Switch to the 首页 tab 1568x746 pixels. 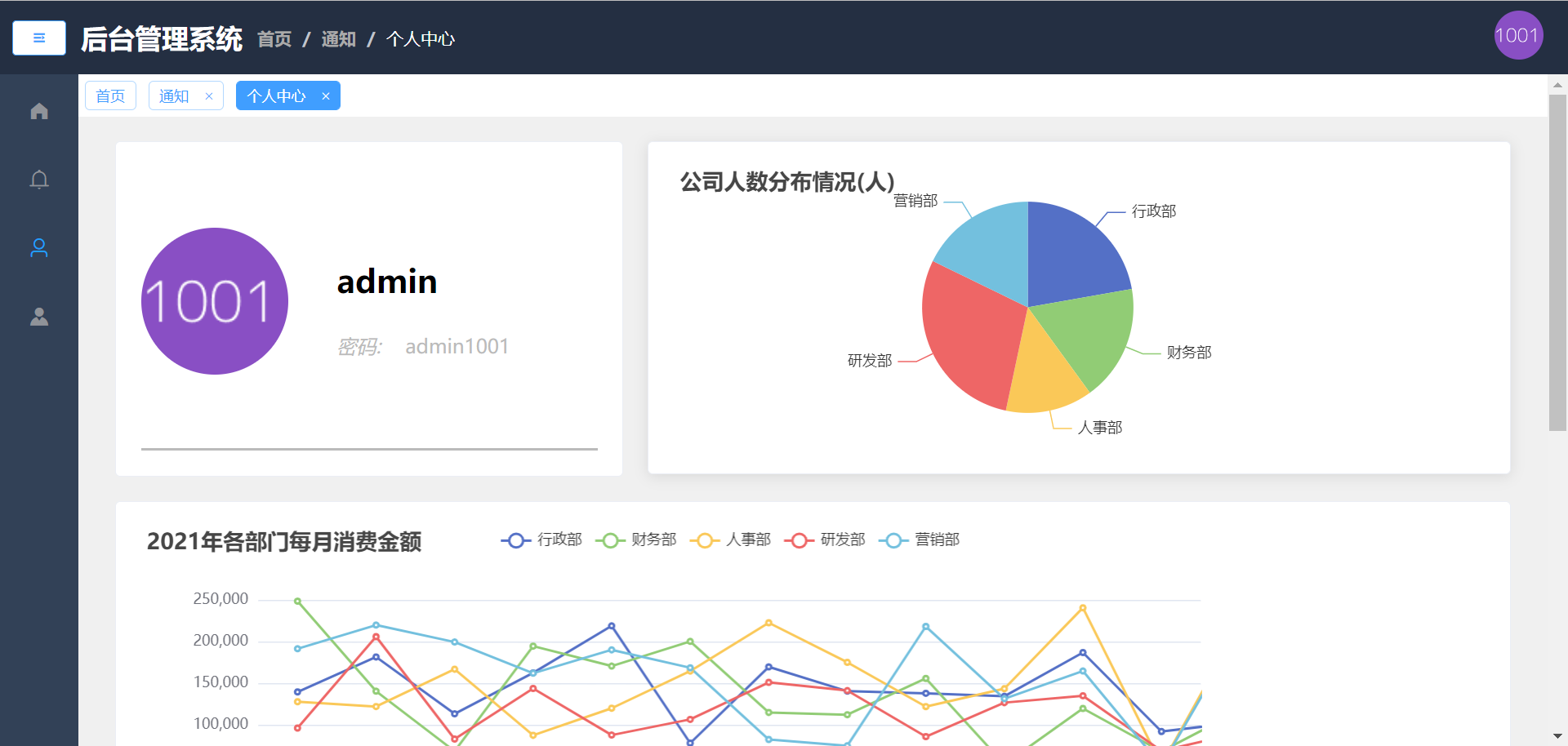110,96
